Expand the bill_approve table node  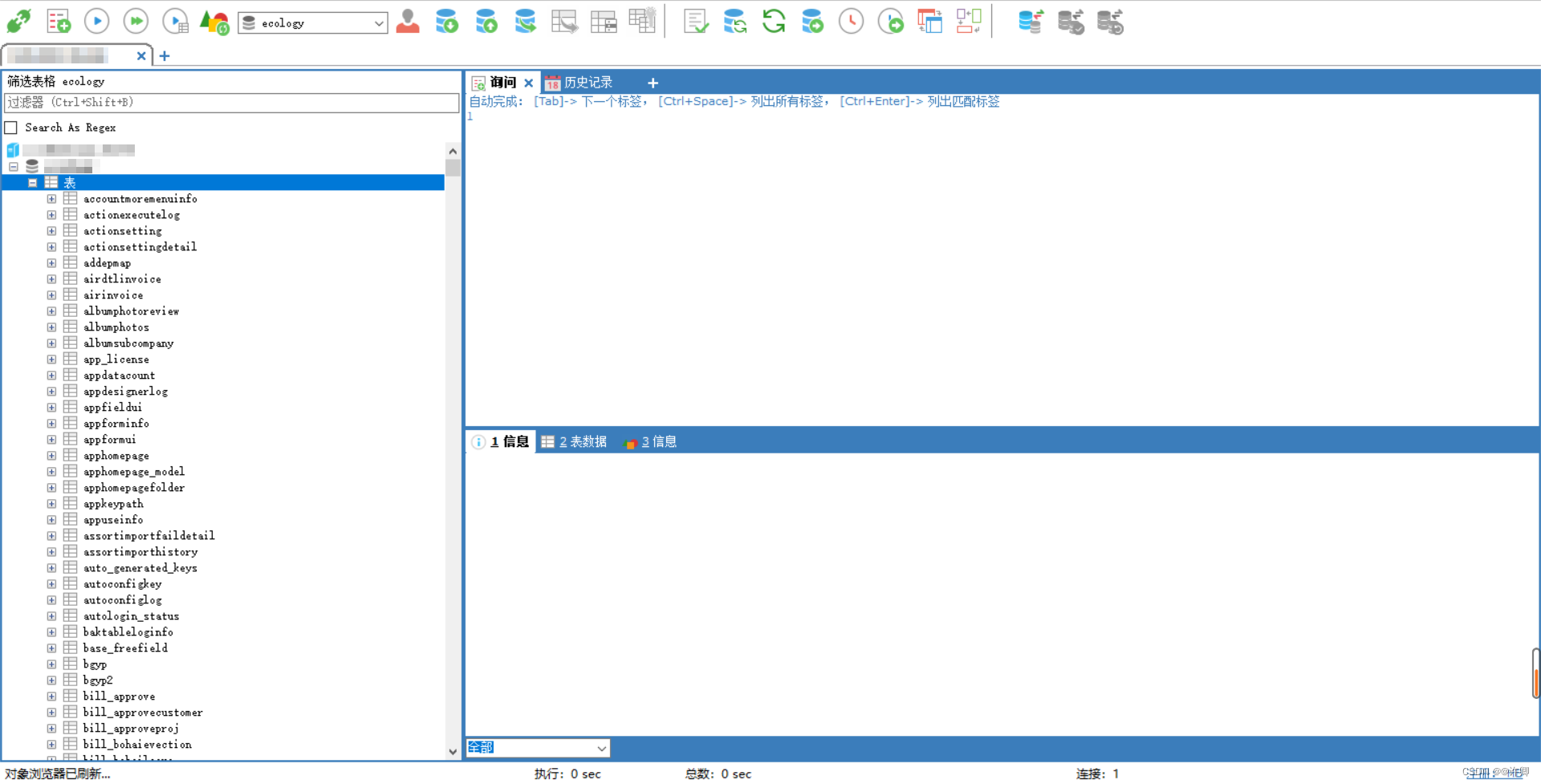51,697
